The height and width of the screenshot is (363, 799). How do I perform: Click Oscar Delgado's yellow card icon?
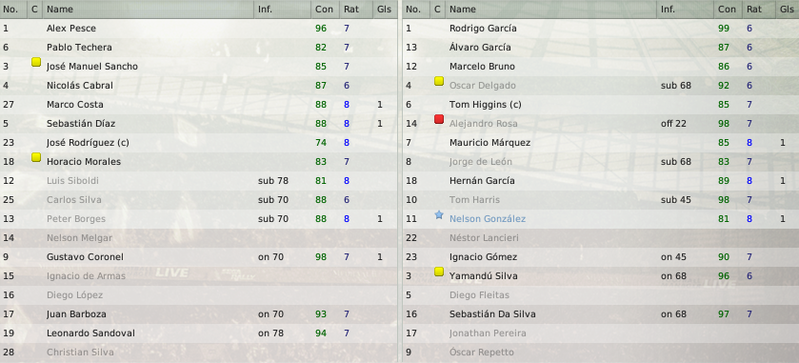[439, 81]
